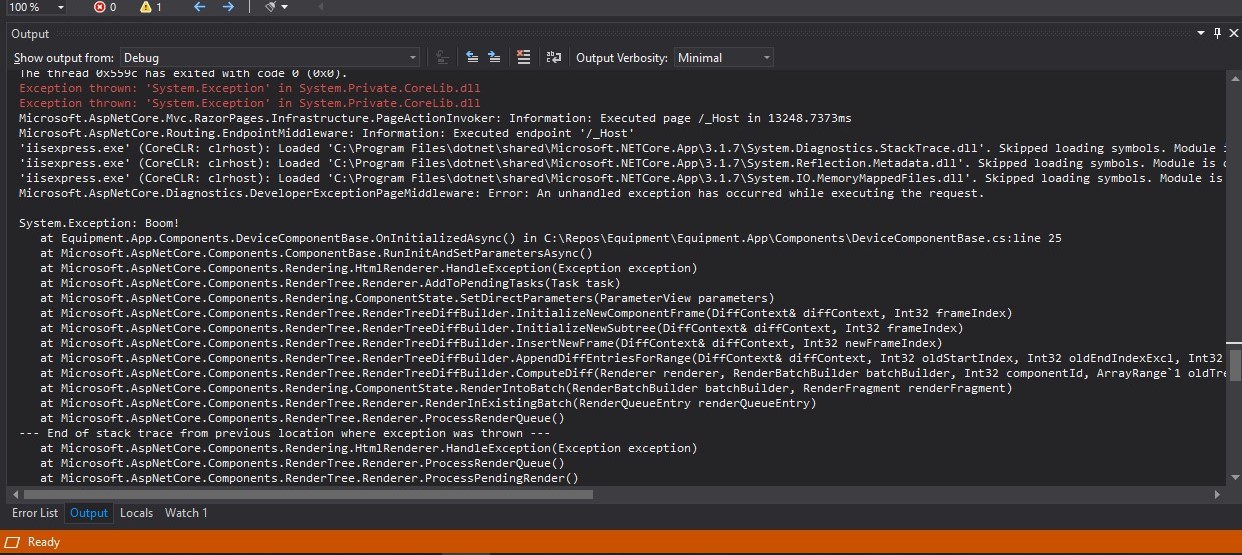This screenshot has width=1242, height=555.
Task: Switch to the Error List tab
Action: click(x=35, y=513)
